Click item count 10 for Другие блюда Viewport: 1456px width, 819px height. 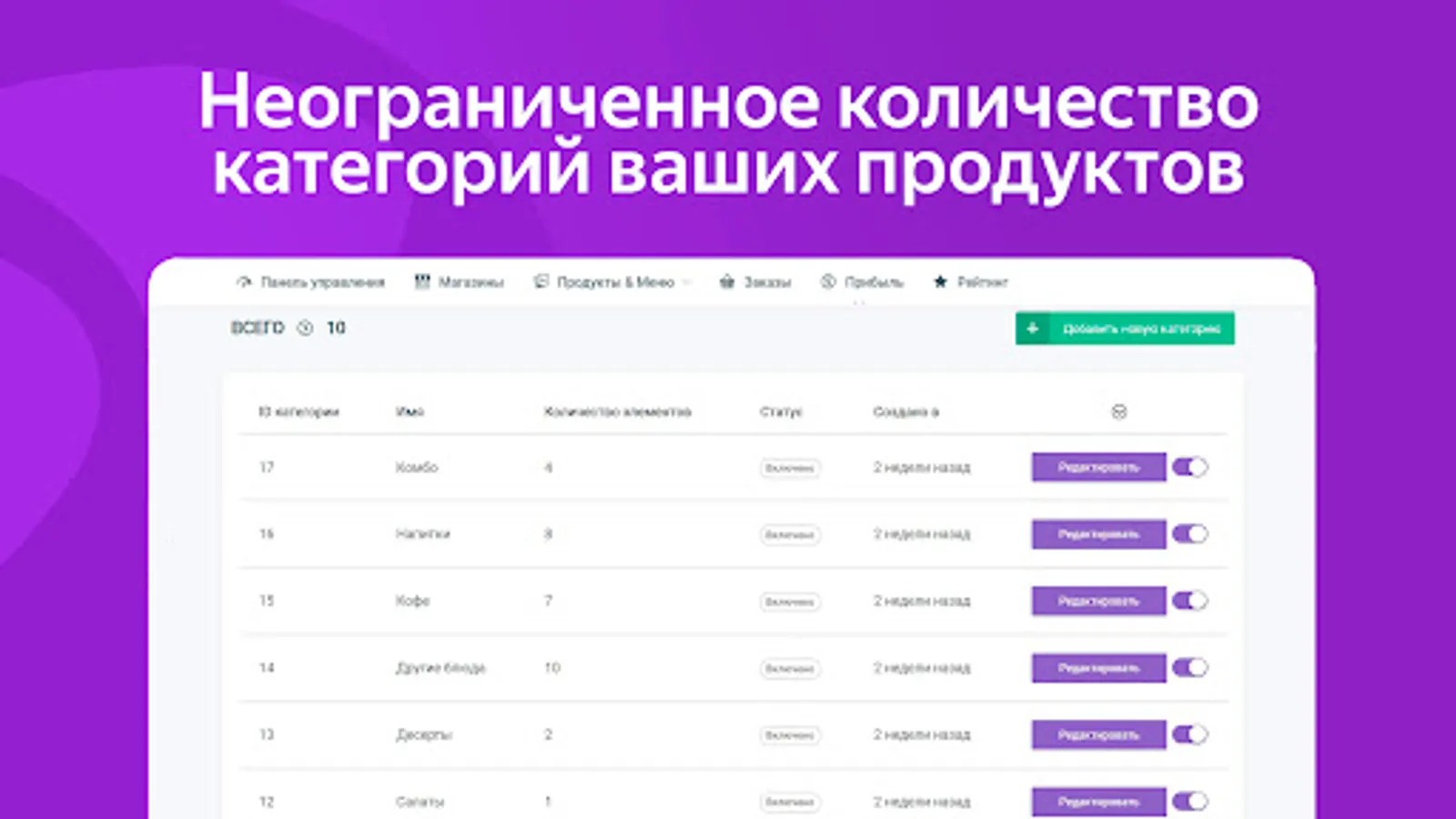pos(552,668)
